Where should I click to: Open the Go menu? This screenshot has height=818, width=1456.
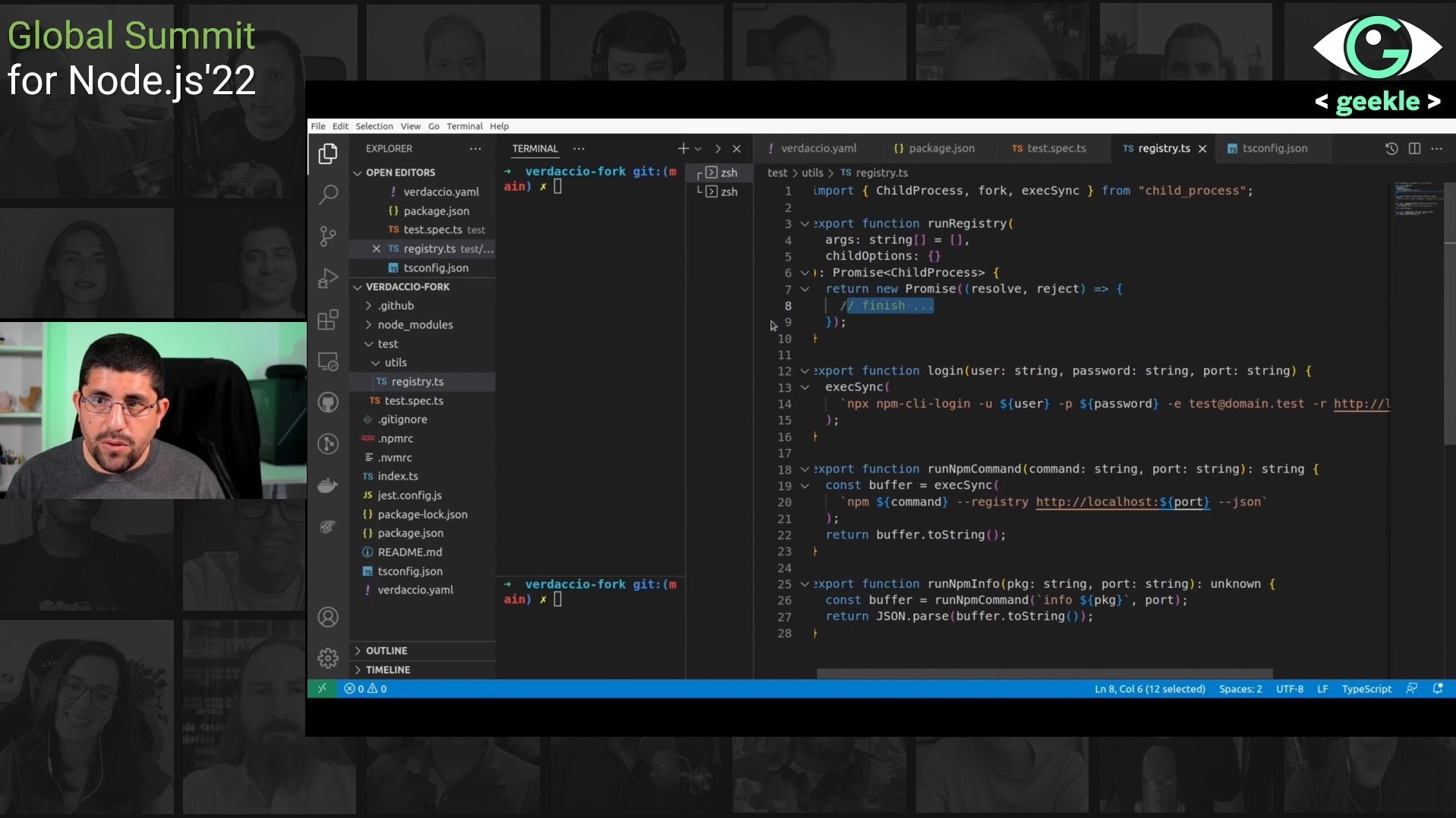pyautogui.click(x=433, y=126)
